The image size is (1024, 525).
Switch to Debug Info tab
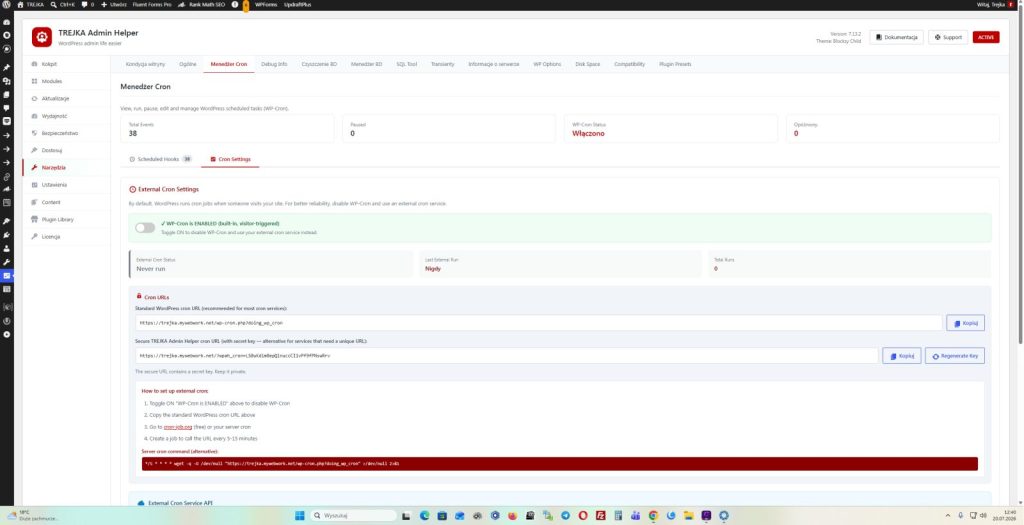(x=274, y=64)
